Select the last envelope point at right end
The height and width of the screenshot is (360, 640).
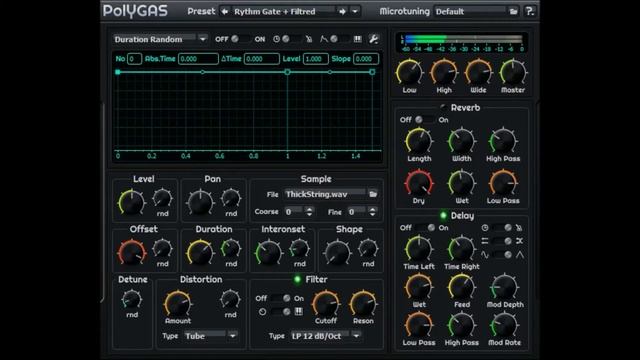(372, 72)
